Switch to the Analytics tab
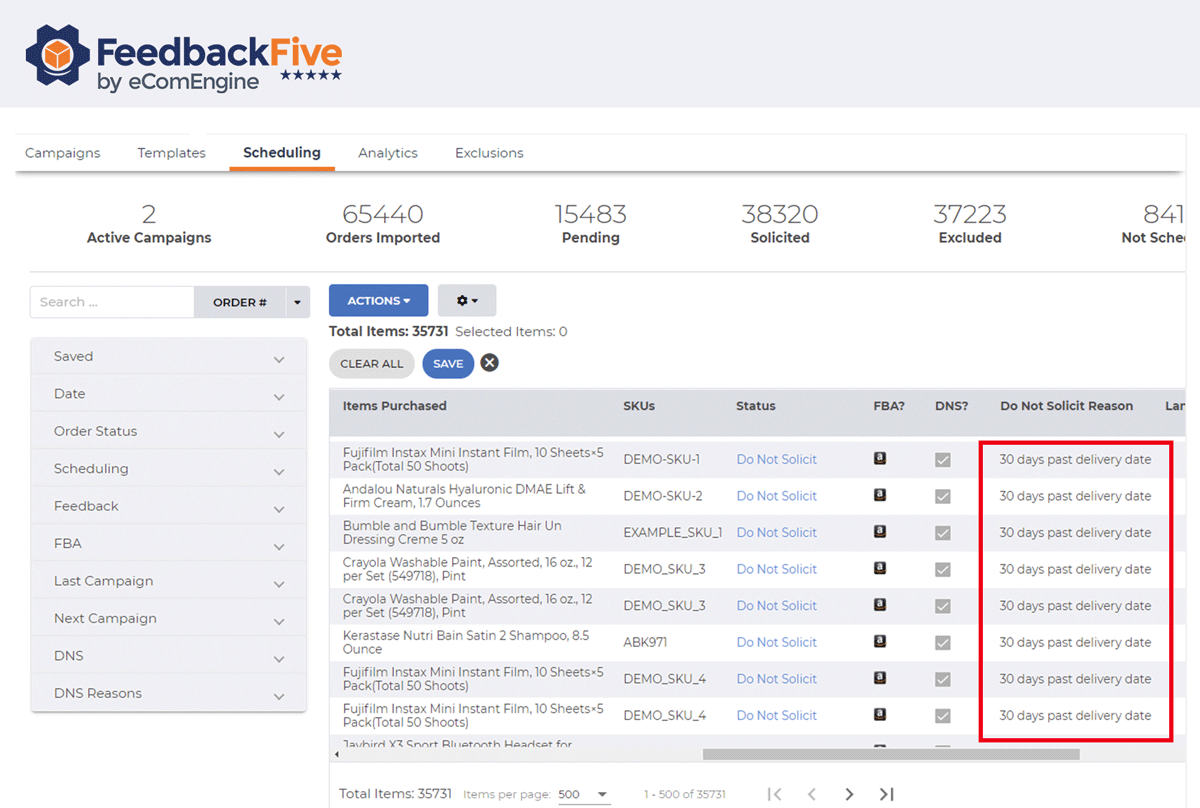Viewport: 1200px width, 808px height. pyautogui.click(x=387, y=153)
